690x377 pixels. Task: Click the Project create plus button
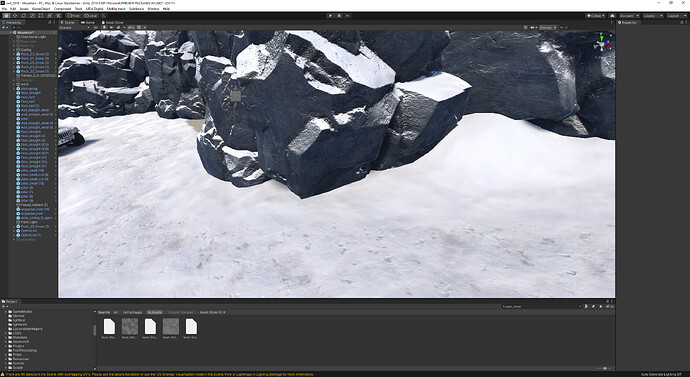click(4, 307)
